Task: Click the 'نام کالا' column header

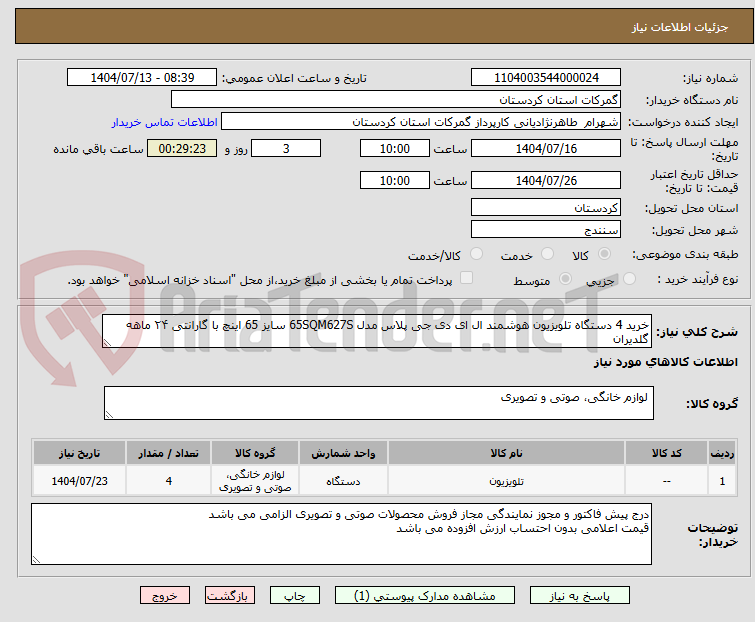Action: [506, 453]
